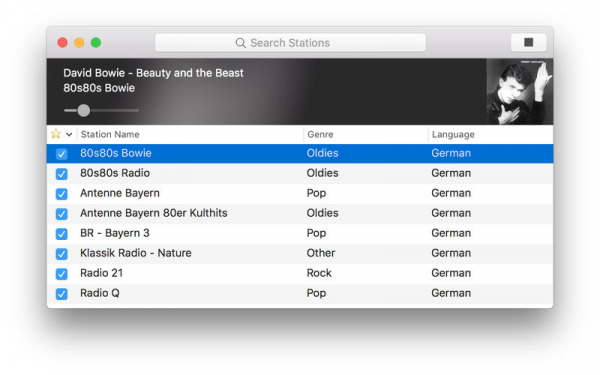Viewport: 600px width, 375px height.
Task: Select the Klassik Radio - Nature station
Action: click(300, 253)
